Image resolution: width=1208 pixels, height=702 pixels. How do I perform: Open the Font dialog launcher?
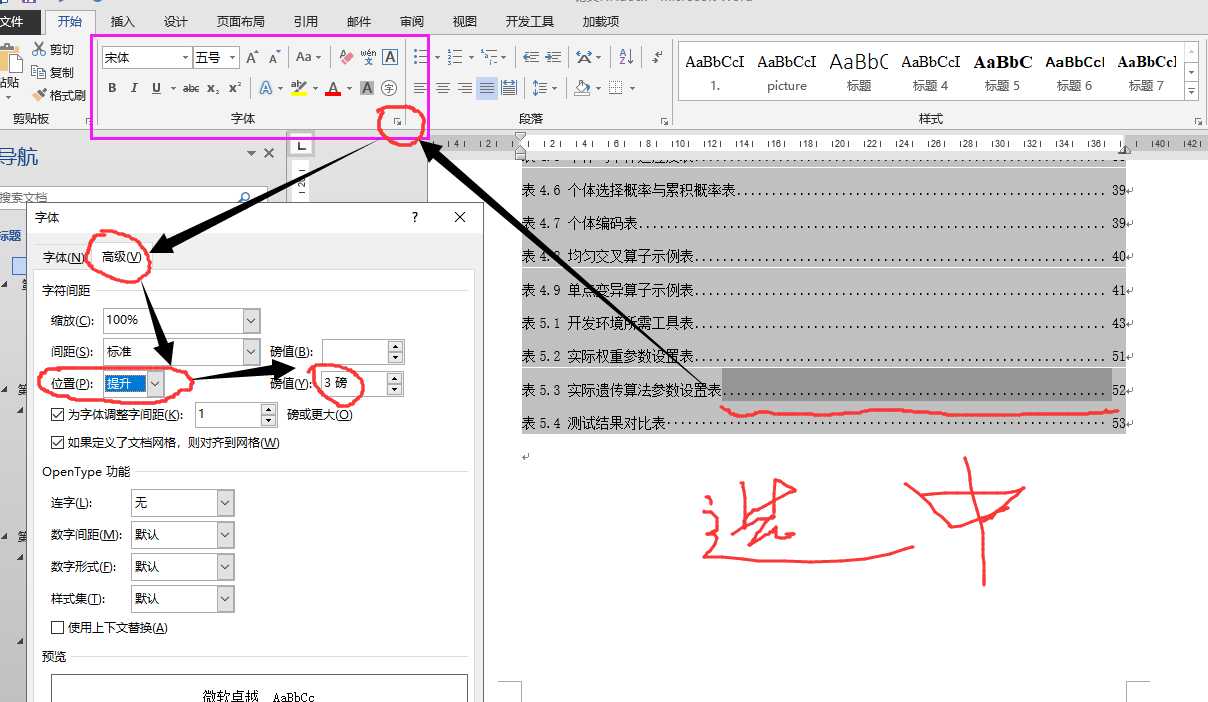(397, 121)
